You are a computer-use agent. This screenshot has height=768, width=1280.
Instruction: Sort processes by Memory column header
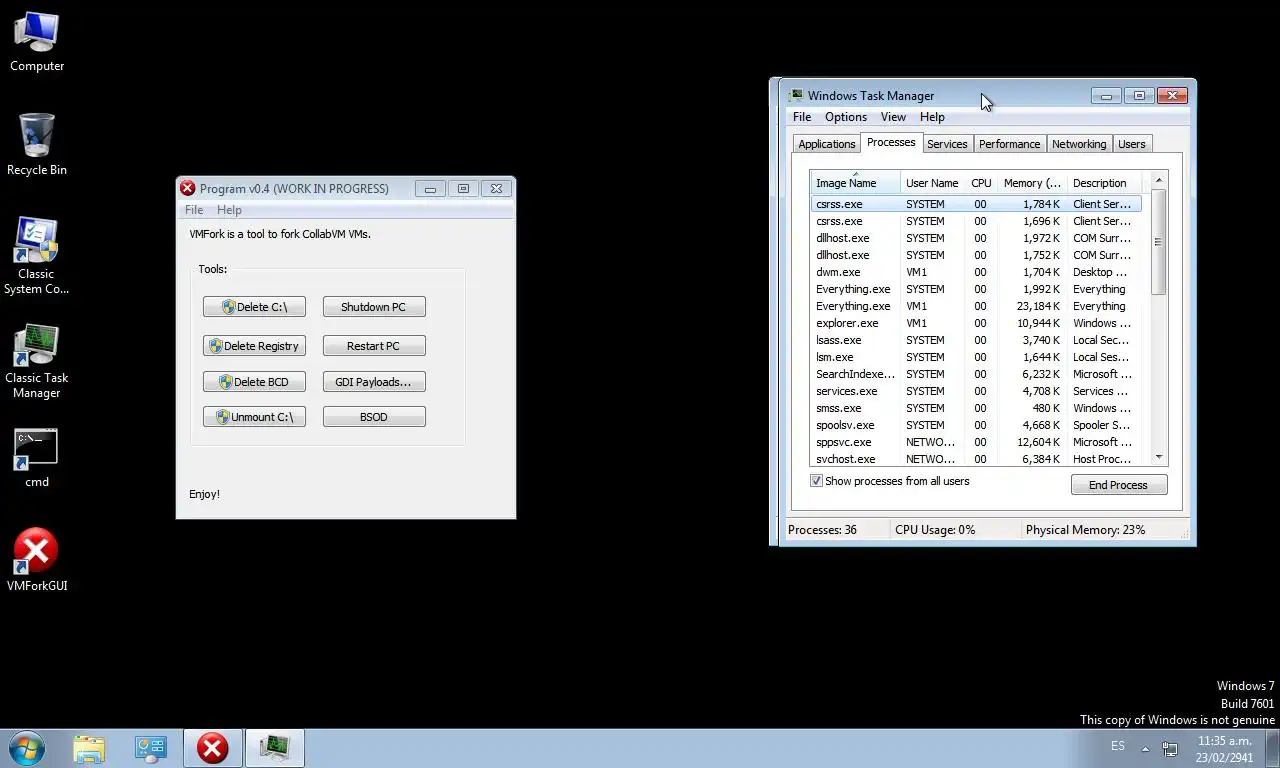(x=1032, y=183)
